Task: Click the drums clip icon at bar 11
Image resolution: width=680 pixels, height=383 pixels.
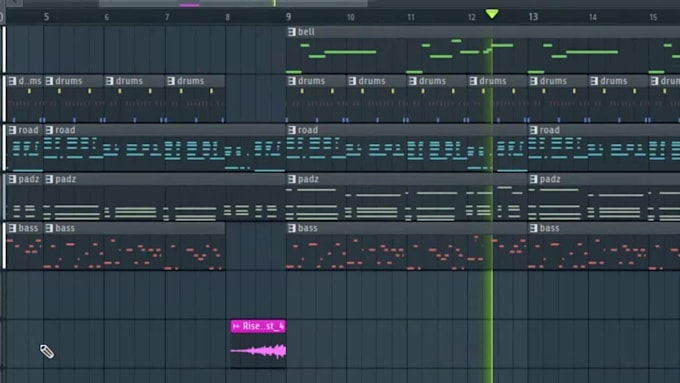Action: coord(412,81)
